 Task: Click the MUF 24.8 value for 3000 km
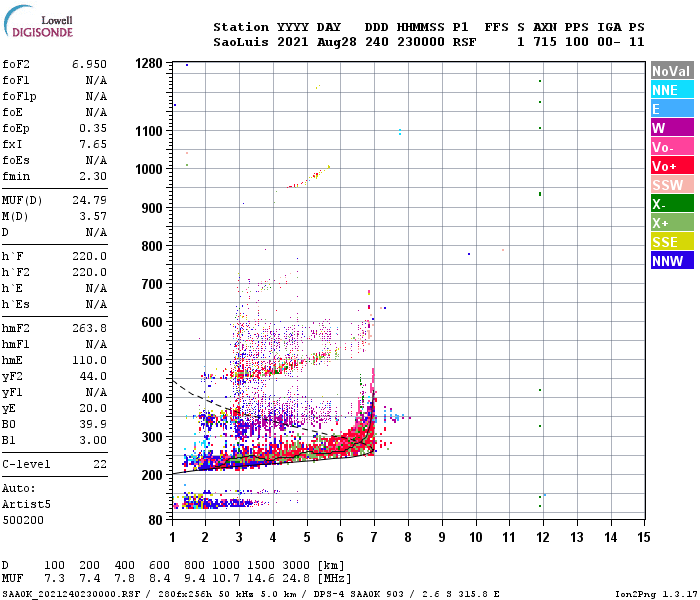(x=296, y=579)
